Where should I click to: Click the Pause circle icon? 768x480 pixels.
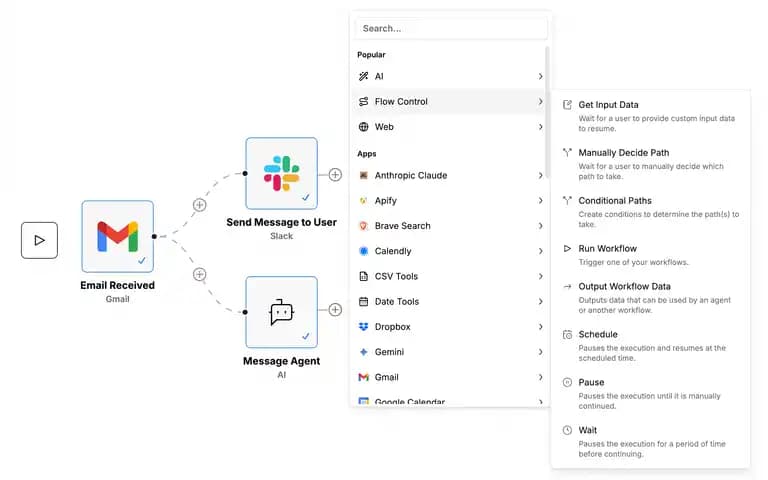(567, 383)
